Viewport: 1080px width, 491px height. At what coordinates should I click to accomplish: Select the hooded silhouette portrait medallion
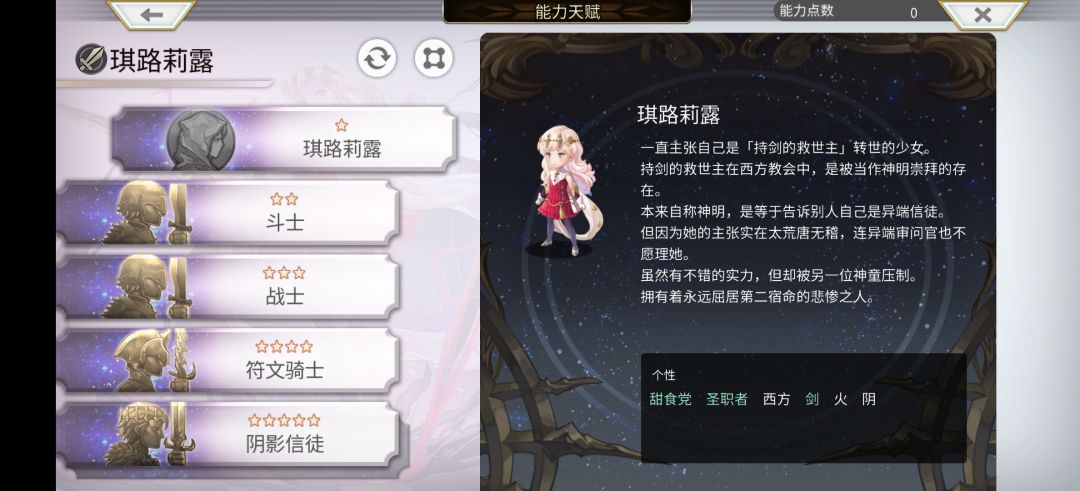pyautogui.click(x=200, y=140)
